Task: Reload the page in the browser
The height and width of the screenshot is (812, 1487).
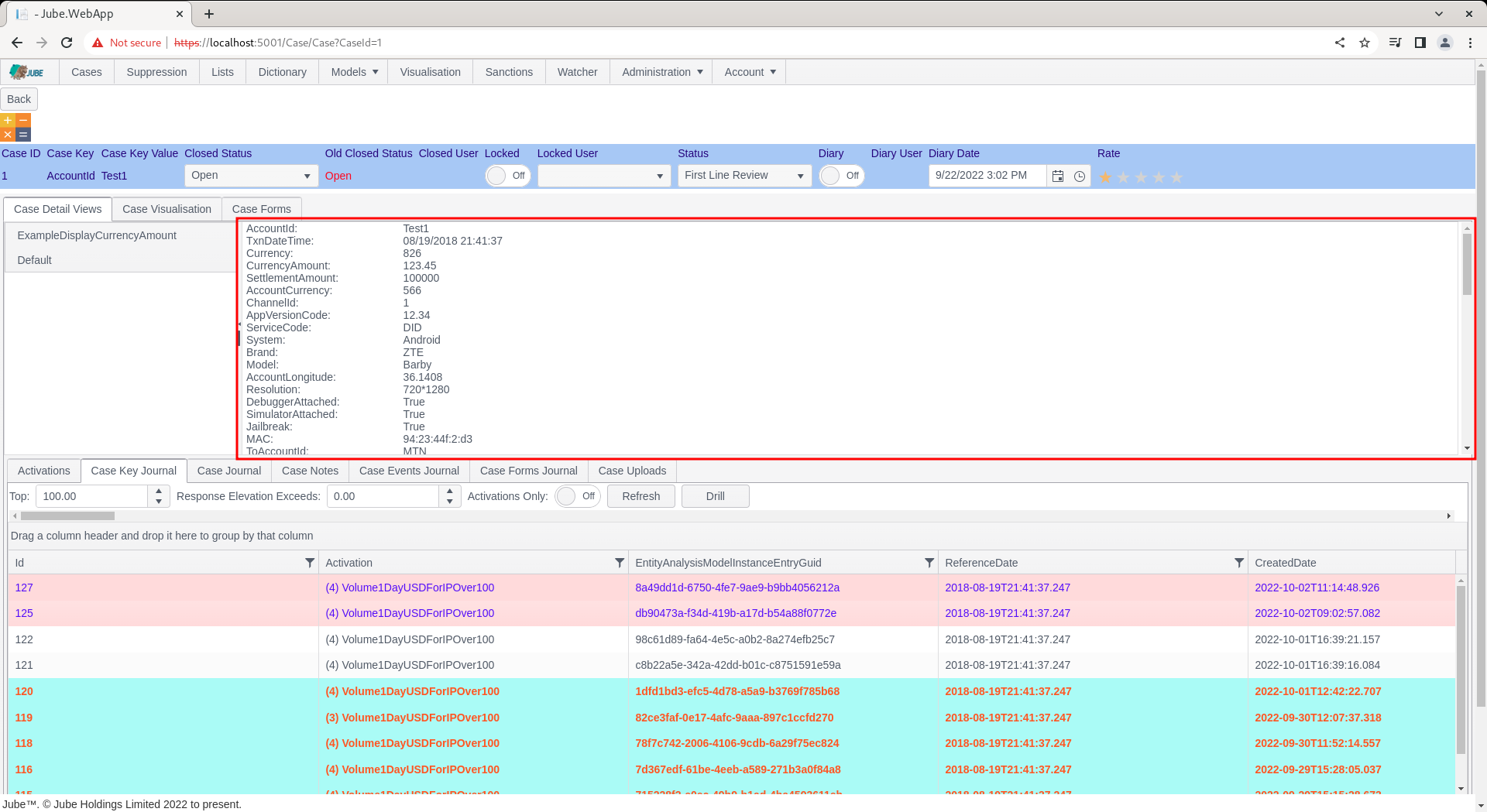Action: [x=67, y=43]
